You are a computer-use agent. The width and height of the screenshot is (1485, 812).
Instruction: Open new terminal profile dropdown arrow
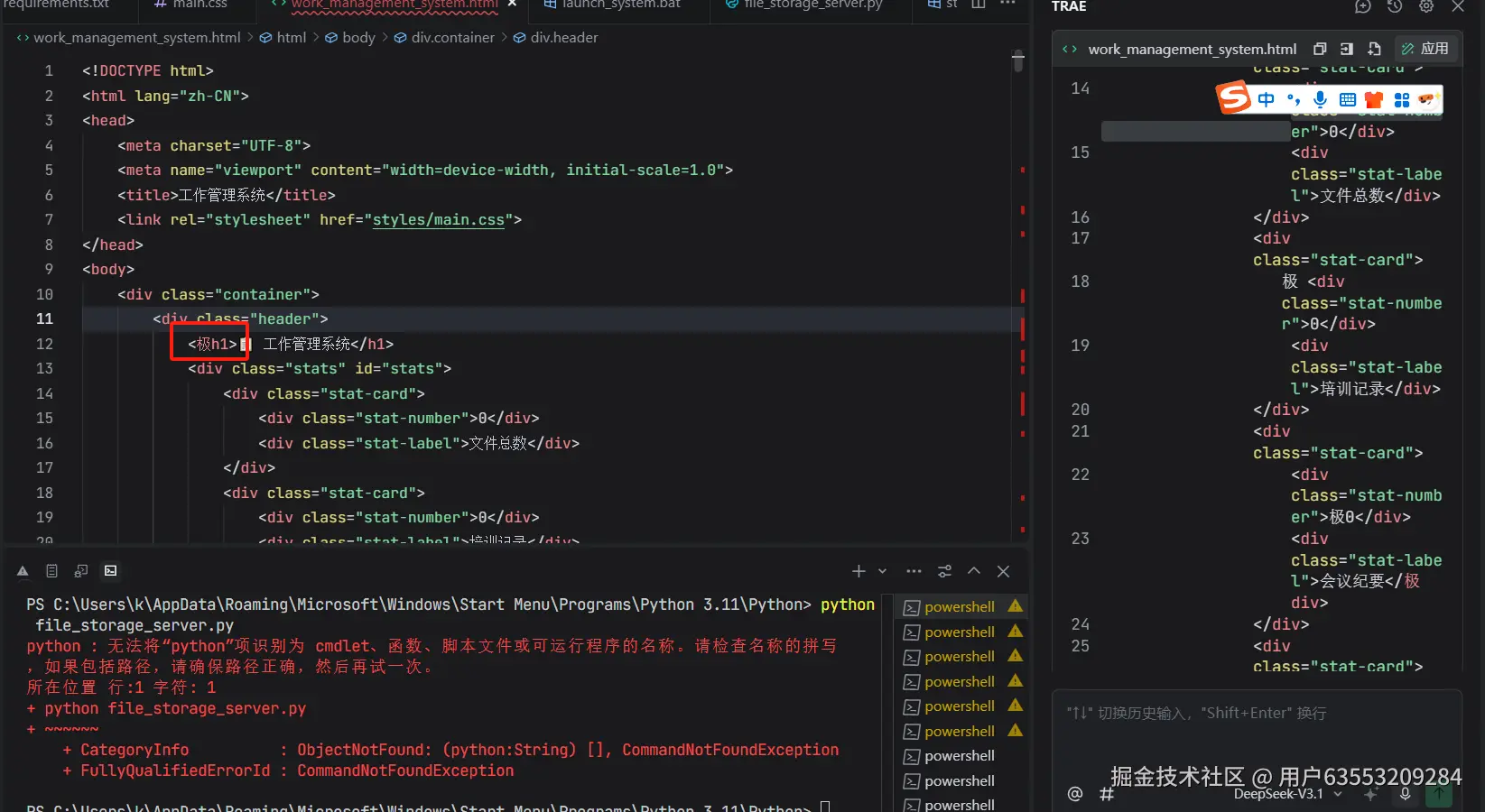coord(882,571)
